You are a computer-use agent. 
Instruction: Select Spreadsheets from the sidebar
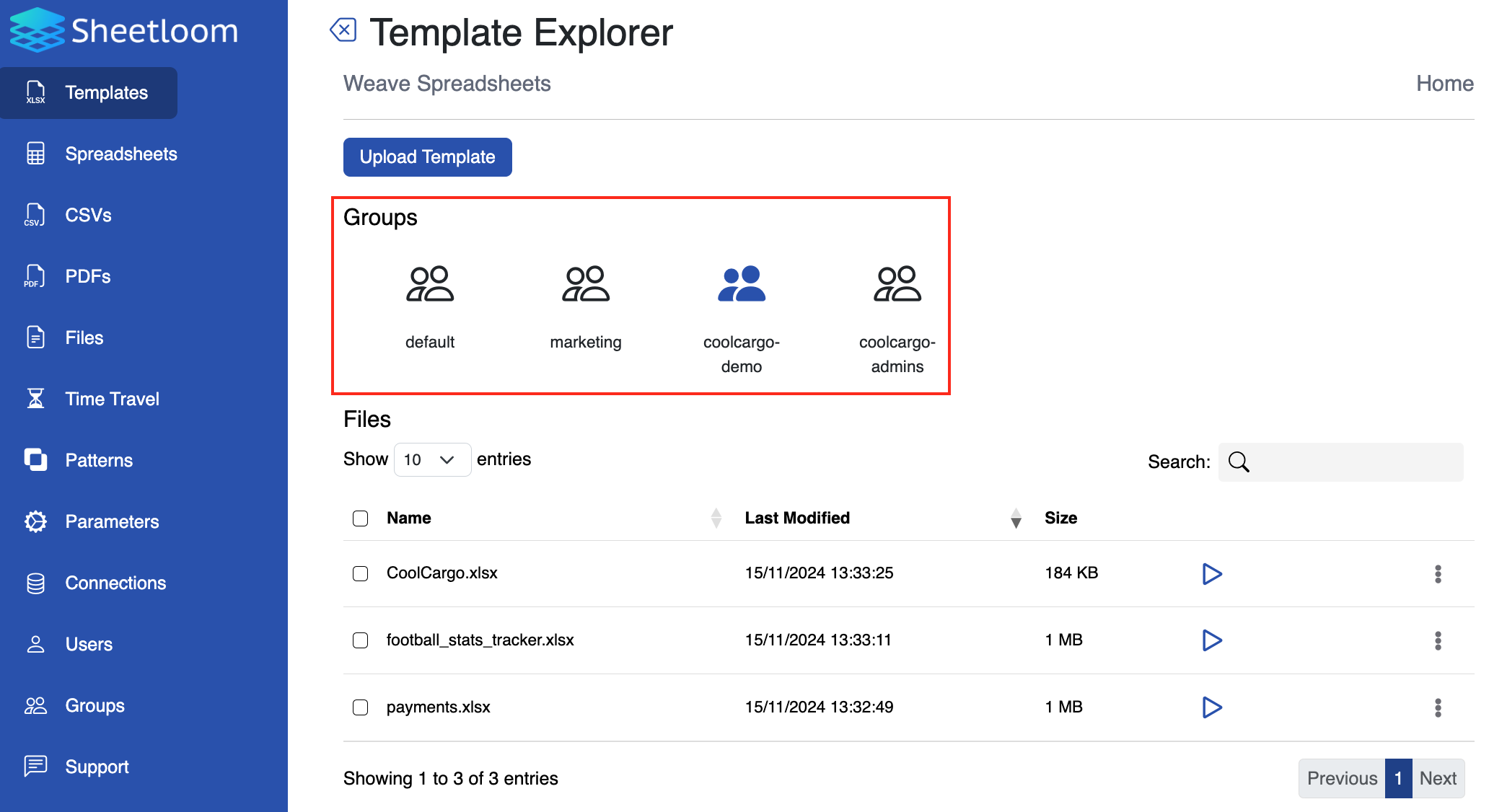[x=121, y=153]
